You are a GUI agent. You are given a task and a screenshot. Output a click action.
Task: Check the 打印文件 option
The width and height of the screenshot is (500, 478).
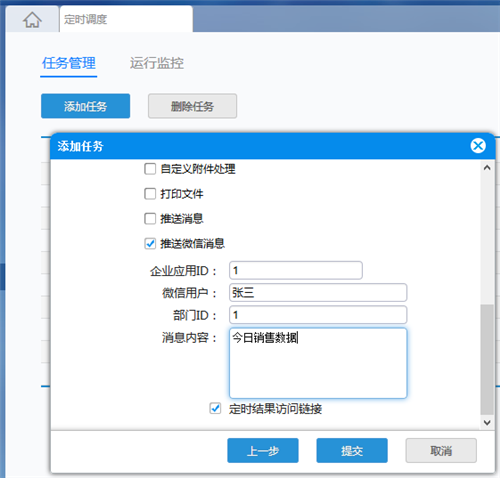(150, 194)
